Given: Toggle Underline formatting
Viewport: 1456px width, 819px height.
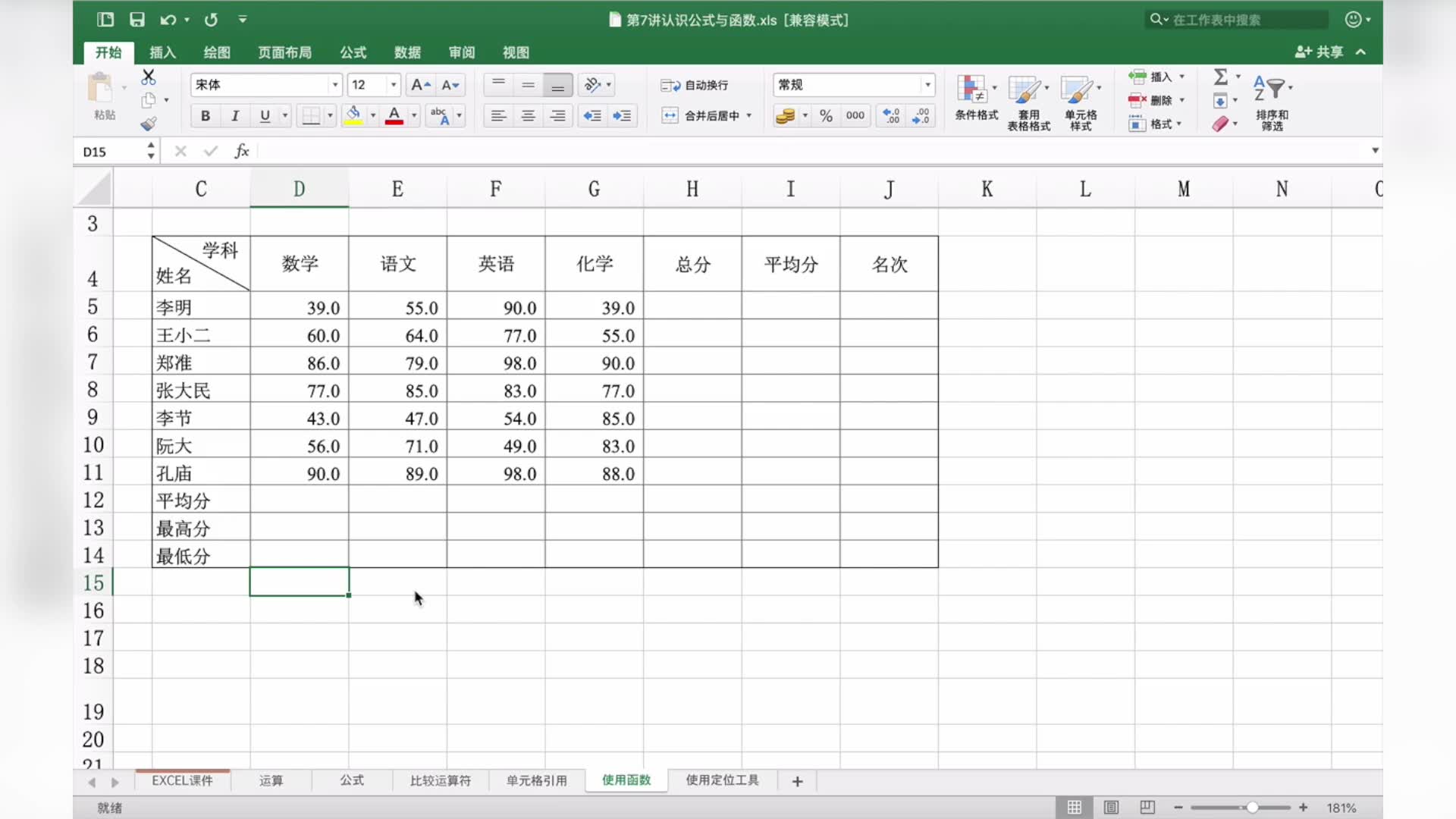Looking at the screenshot, I should tap(265, 116).
